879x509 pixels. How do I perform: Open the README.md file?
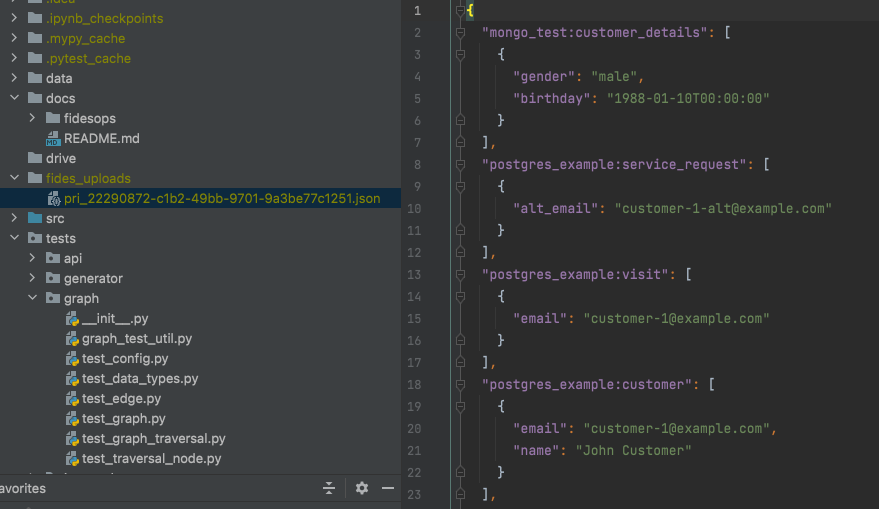[x=101, y=138]
